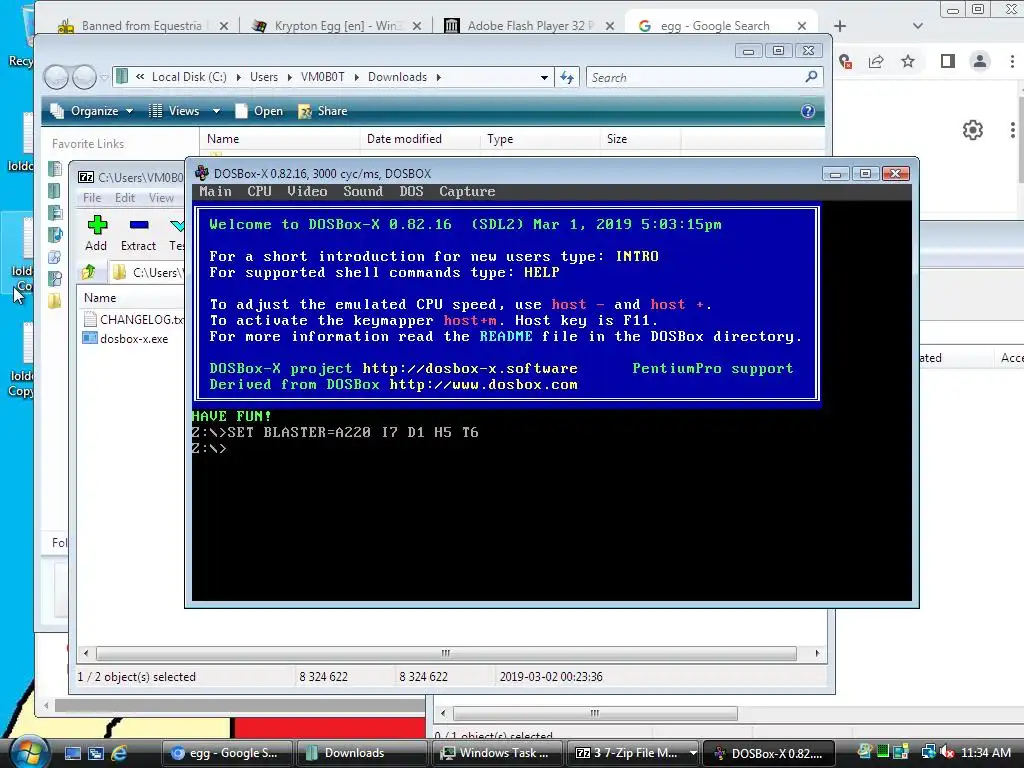Open Google quick settings gear
1024x768 pixels.
(973, 130)
